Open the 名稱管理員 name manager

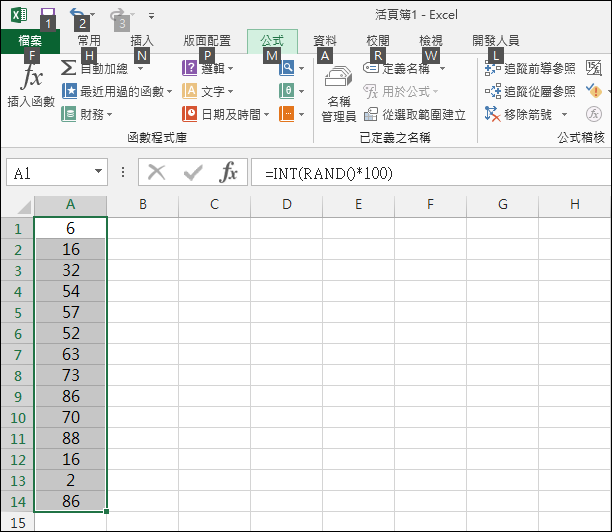pos(338,94)
